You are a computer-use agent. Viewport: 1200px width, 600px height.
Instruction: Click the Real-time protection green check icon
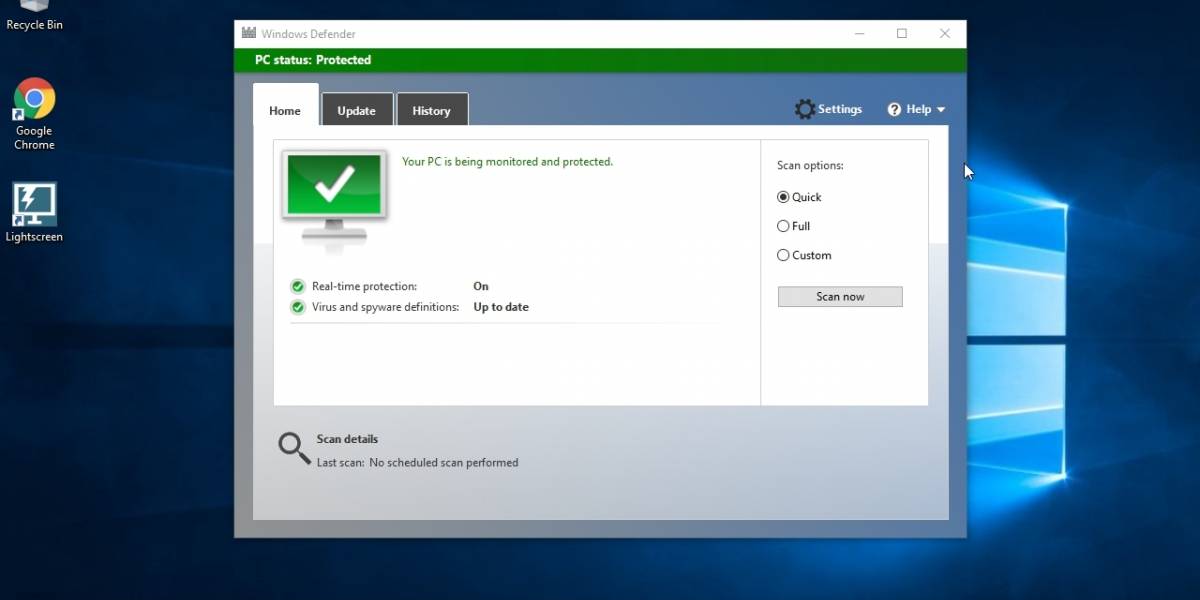pyautogui.click(x=297, y=286)
